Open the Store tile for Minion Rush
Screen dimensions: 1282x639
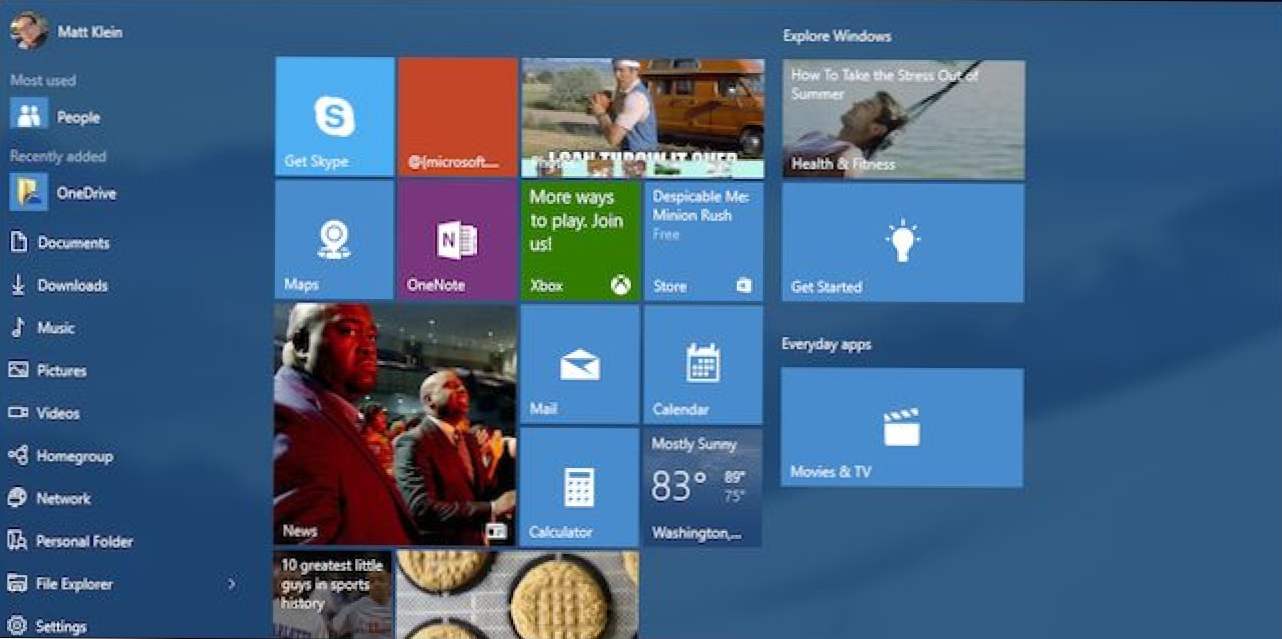pos(703,241)
